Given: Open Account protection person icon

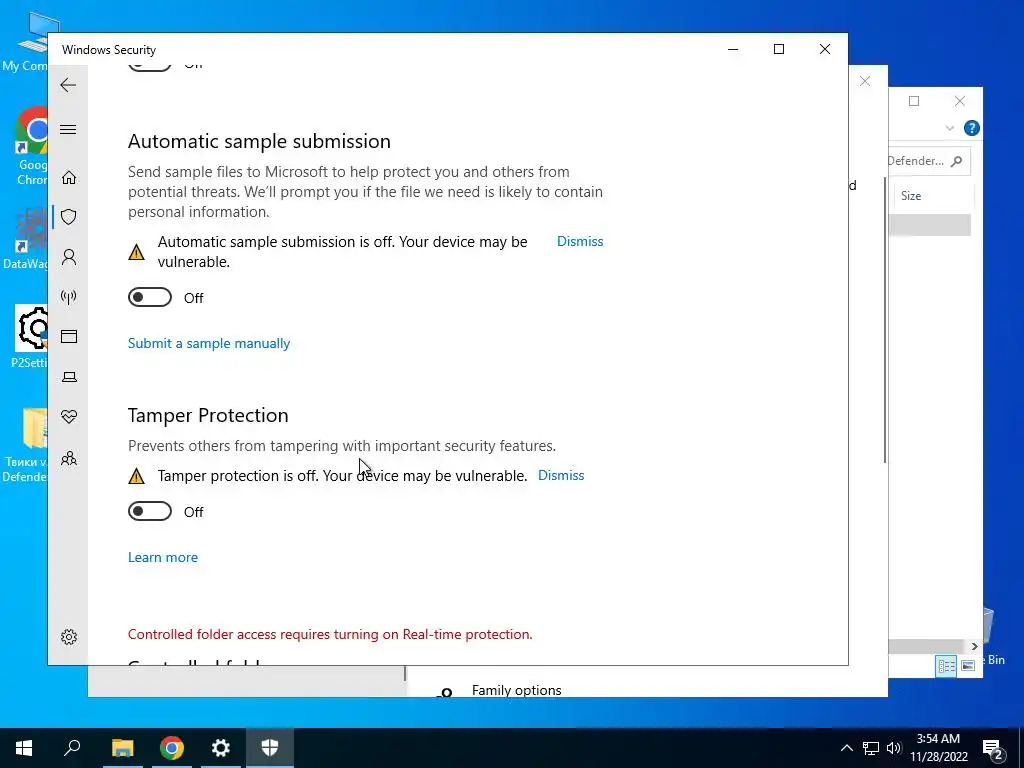Looking at the screenshot, I should coord(69,257).
